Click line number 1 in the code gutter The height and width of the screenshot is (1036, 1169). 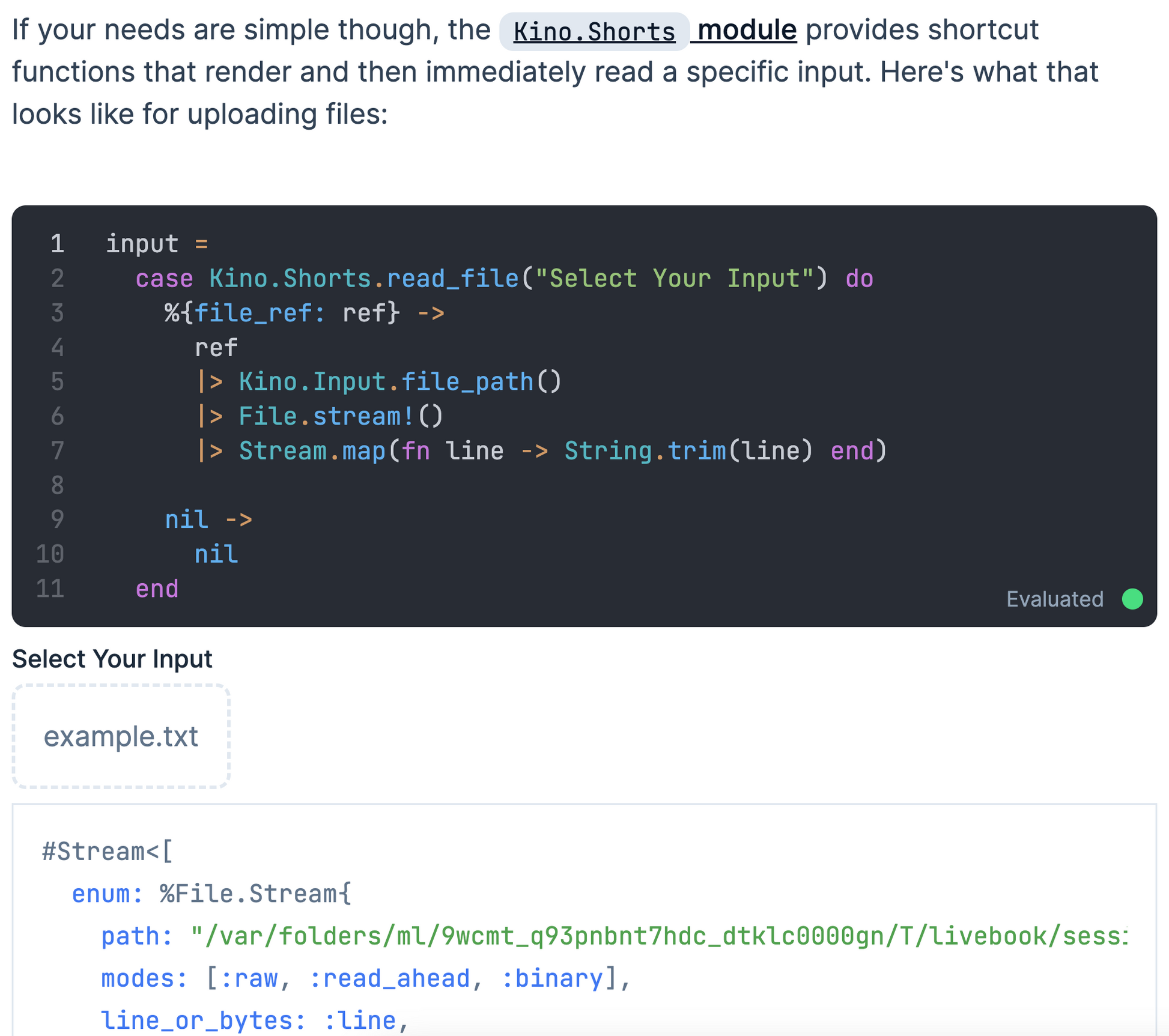(x=57, y=244)
